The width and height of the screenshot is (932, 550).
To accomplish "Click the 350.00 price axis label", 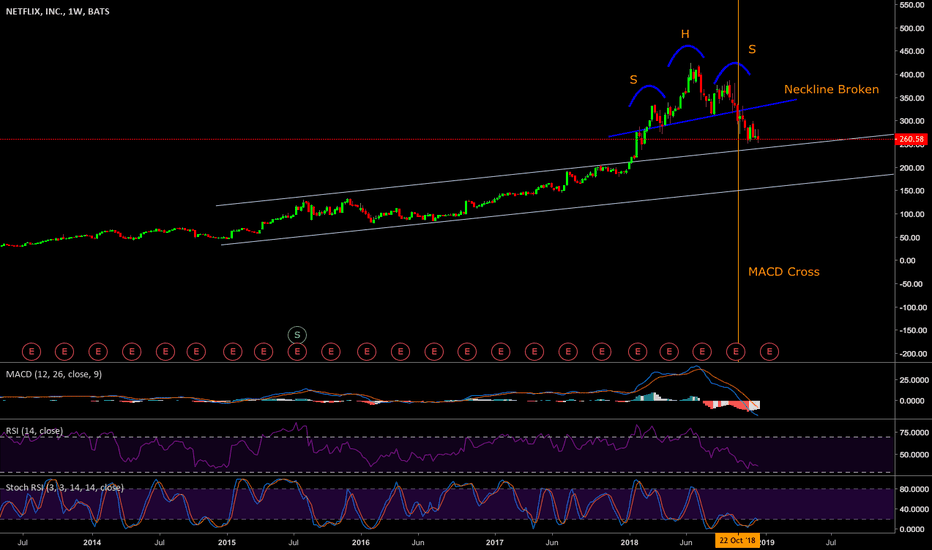I will tap(912, 98).
